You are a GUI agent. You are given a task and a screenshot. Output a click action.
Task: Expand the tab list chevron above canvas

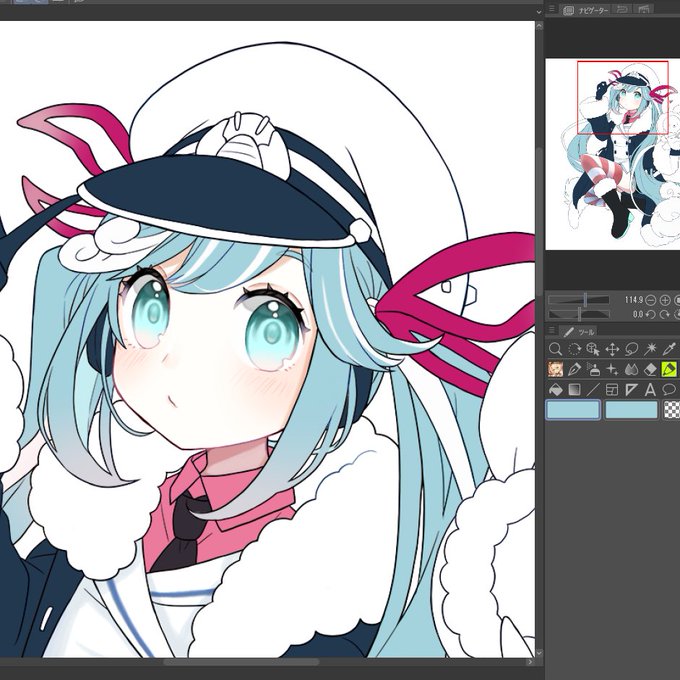coord(539,12)
